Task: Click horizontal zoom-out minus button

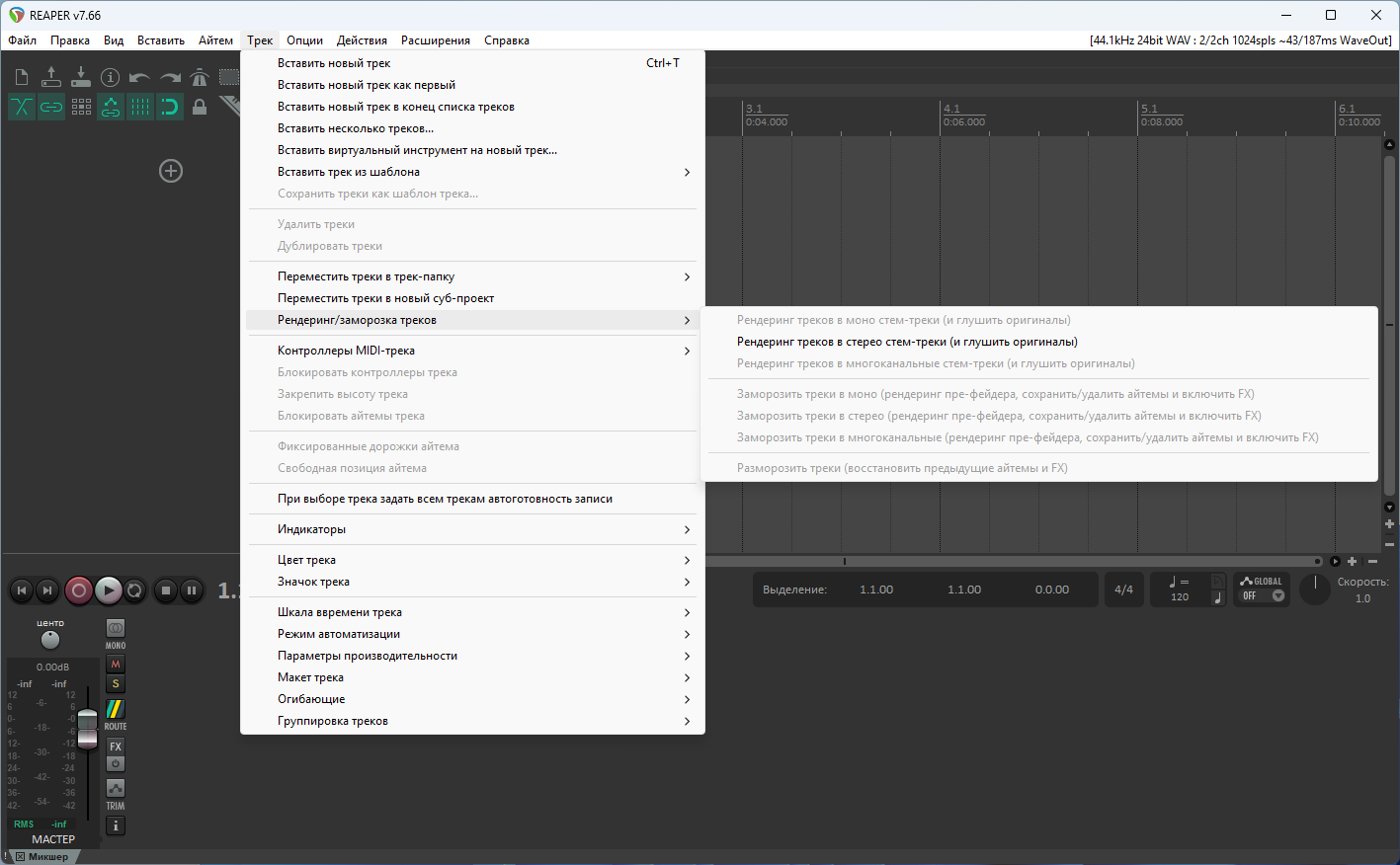Action: (x=1372, y=561)
